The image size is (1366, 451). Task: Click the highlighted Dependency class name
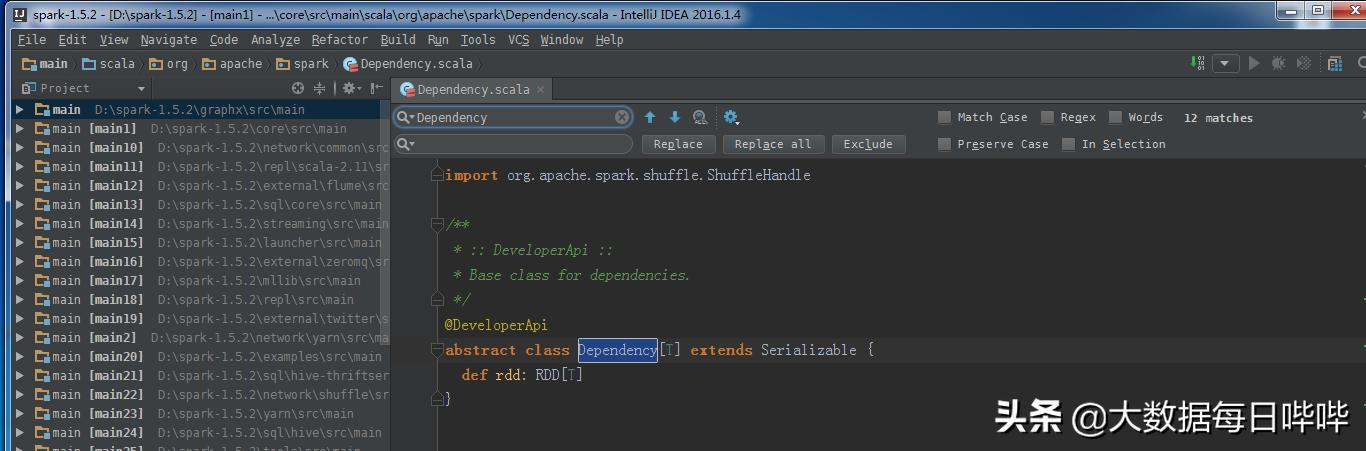point(617,350)
